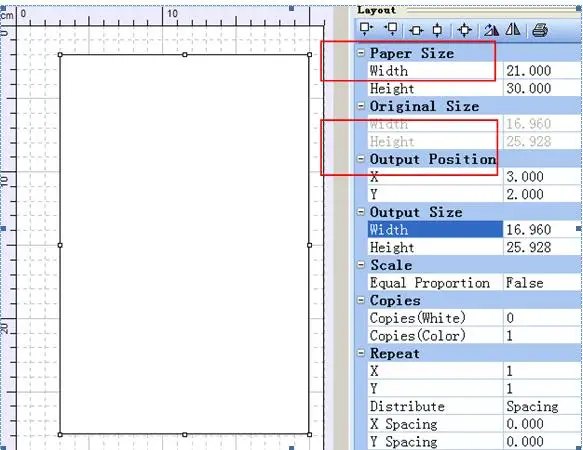Click the align-to-left-bottom layout icon with right and down arrows
The width and height of the screenshot is (583, 450).
click(x=366, y=29)
